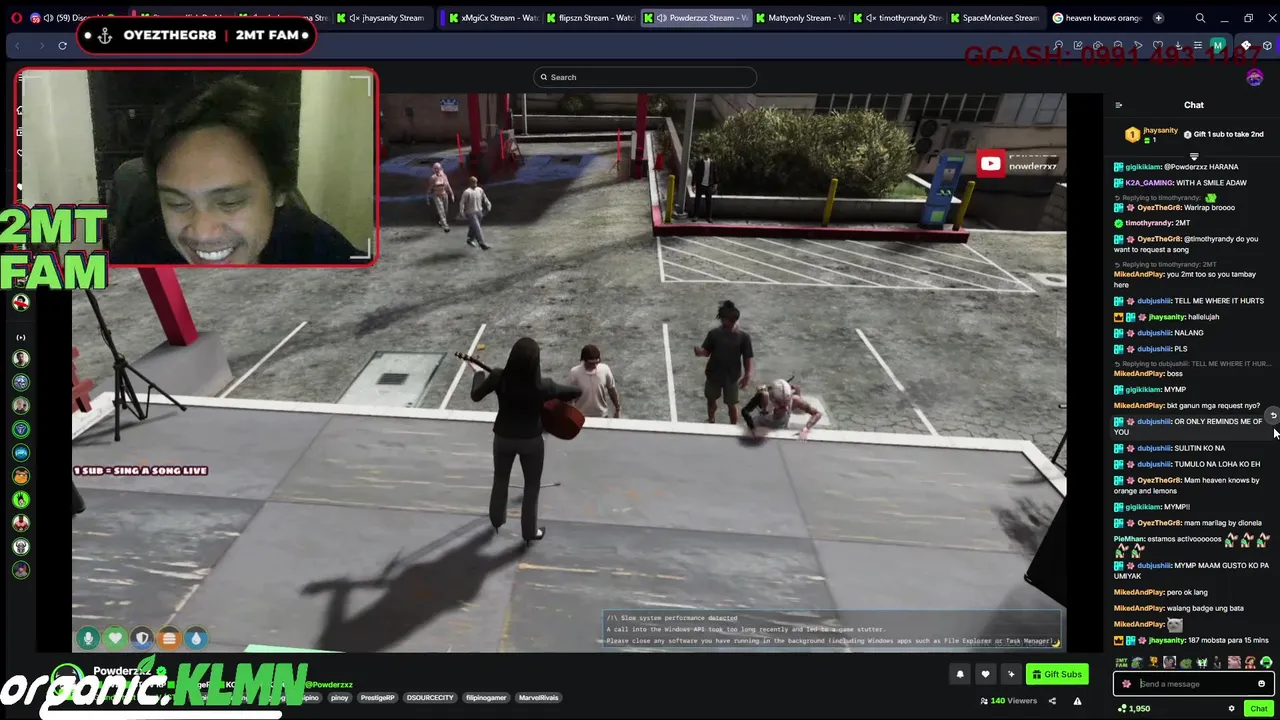Open the Gift Subs button
The width and height of the screenshot is (1280, 720).
[x=1056, y=674]
